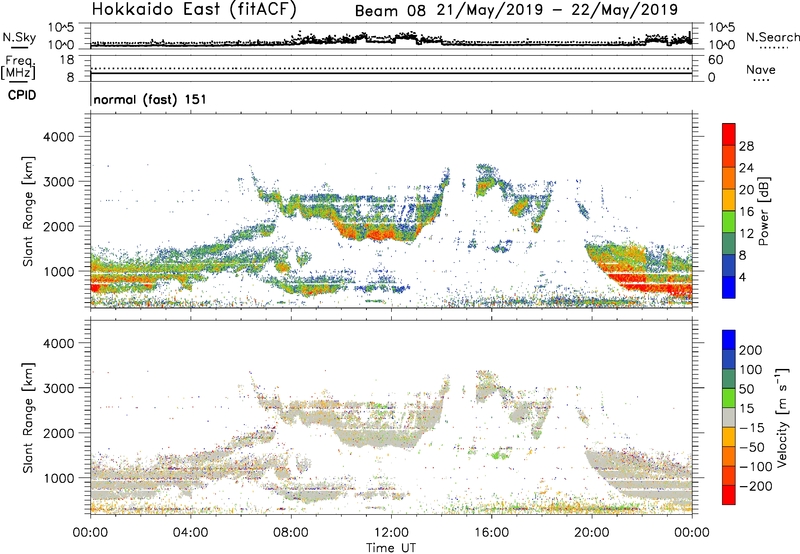
Task: Click the 'normal (fast) 151' mode text
Action: 150,99
